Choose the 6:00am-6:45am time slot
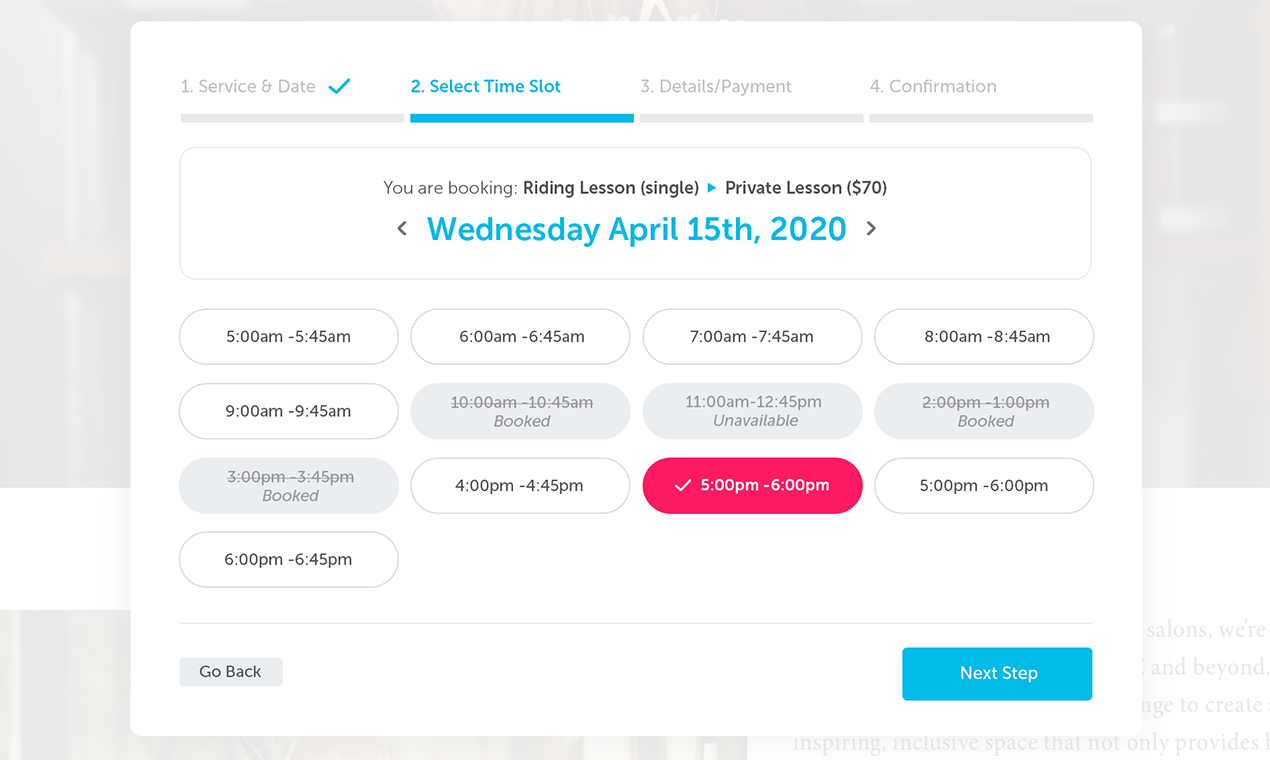The width and height of the screenshot is (1270, 760). coord(521,337)
